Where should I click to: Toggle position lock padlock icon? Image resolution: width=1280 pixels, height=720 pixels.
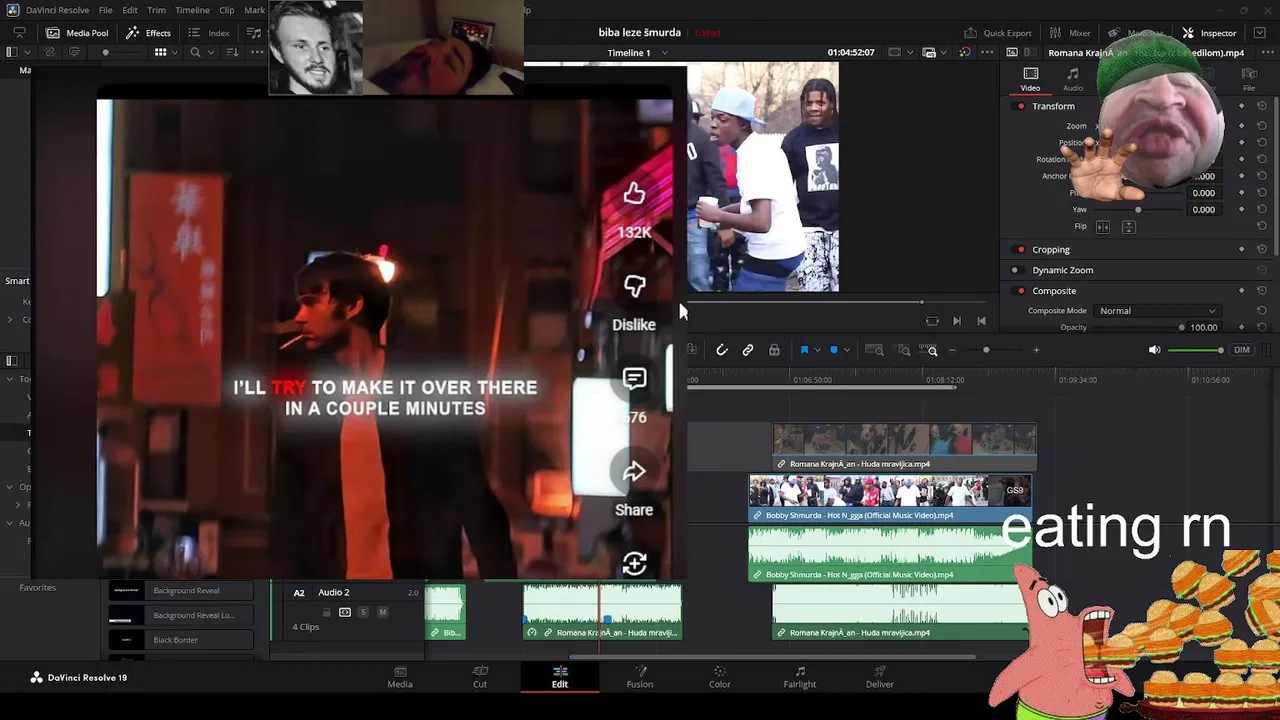pyautogui.click(x=774, y=350)
